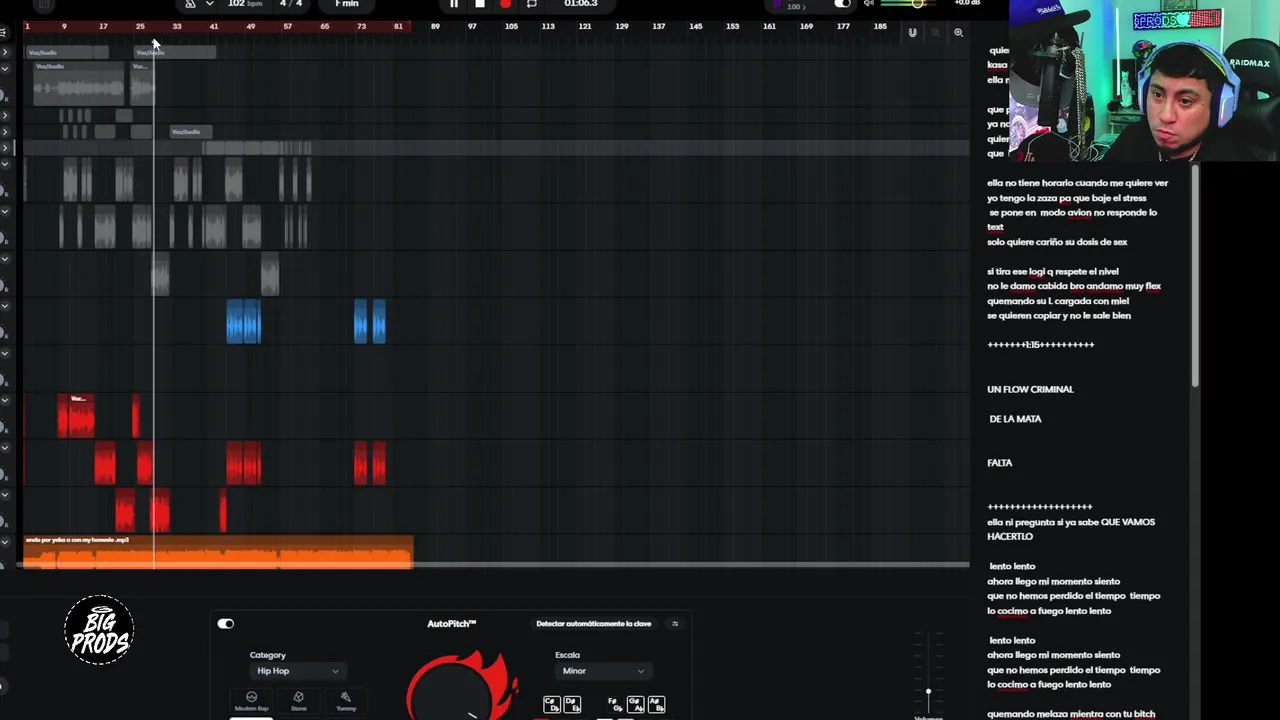
Task: Click 'ella no tiene horario cuando me quiere ver'
Action: pos(1077,183)
